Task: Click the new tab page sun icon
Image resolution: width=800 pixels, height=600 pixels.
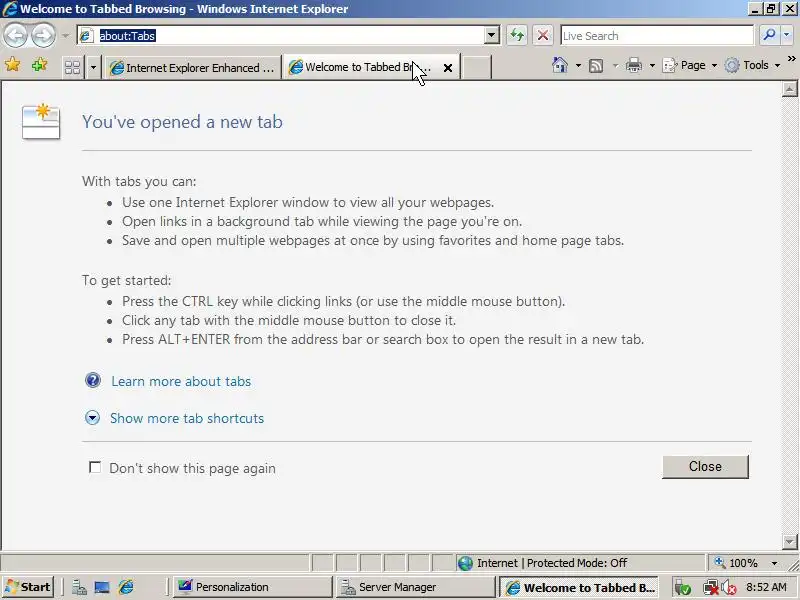Action: coord(41,121)
